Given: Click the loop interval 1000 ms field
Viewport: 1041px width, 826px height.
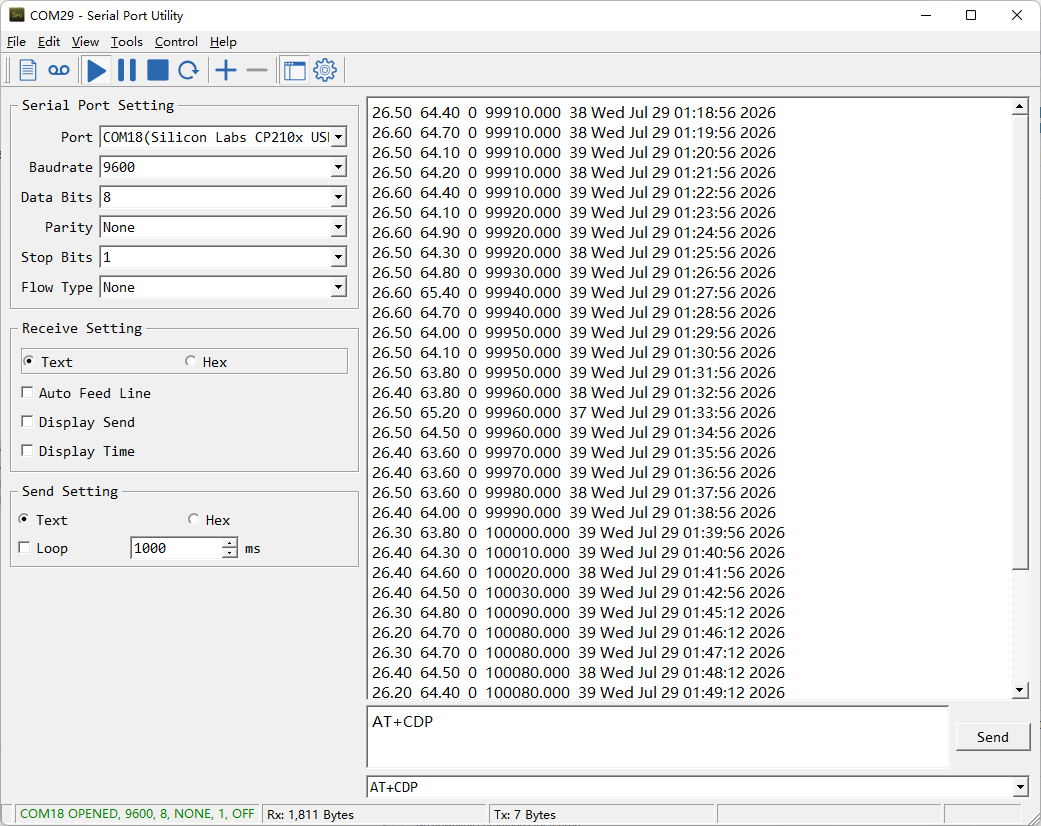Looking at the screenshot, I should tap(176, 548).
